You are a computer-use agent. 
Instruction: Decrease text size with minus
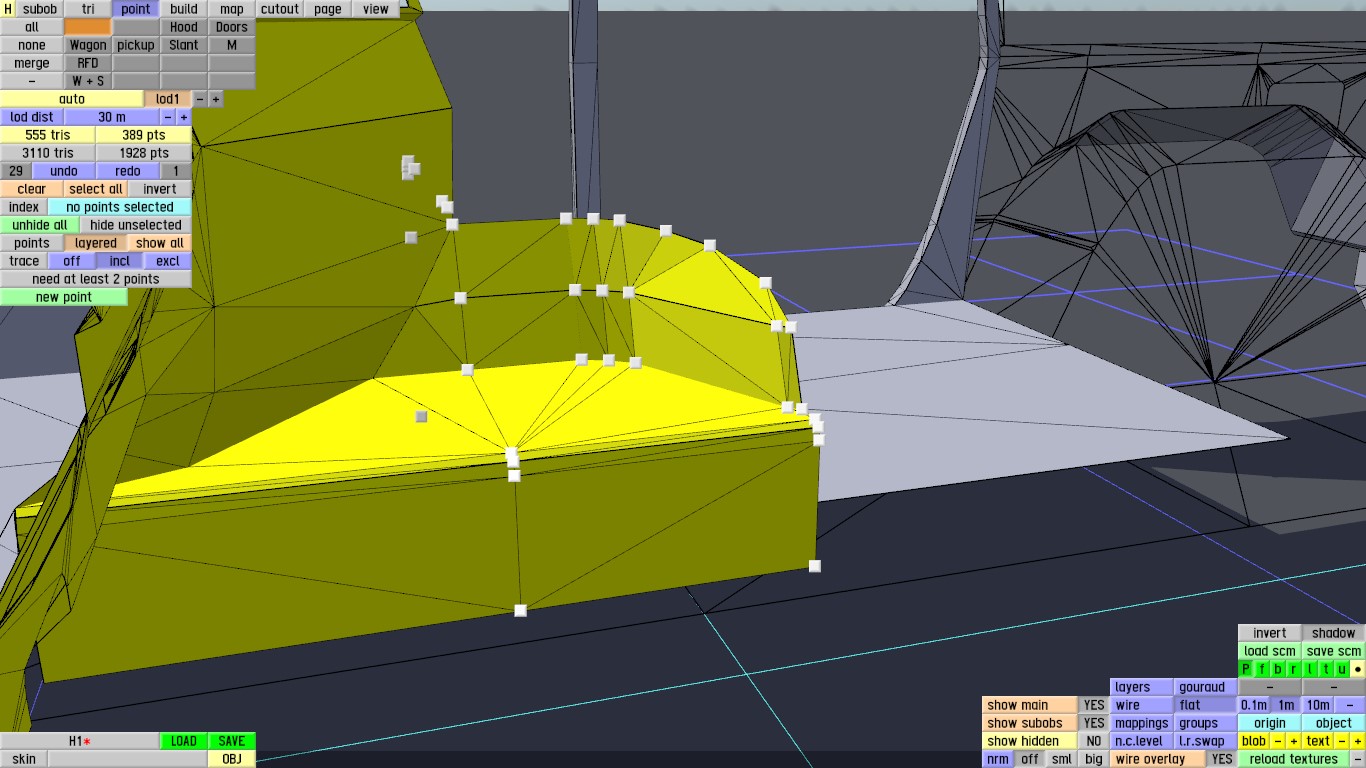(x=1342, y=741)
